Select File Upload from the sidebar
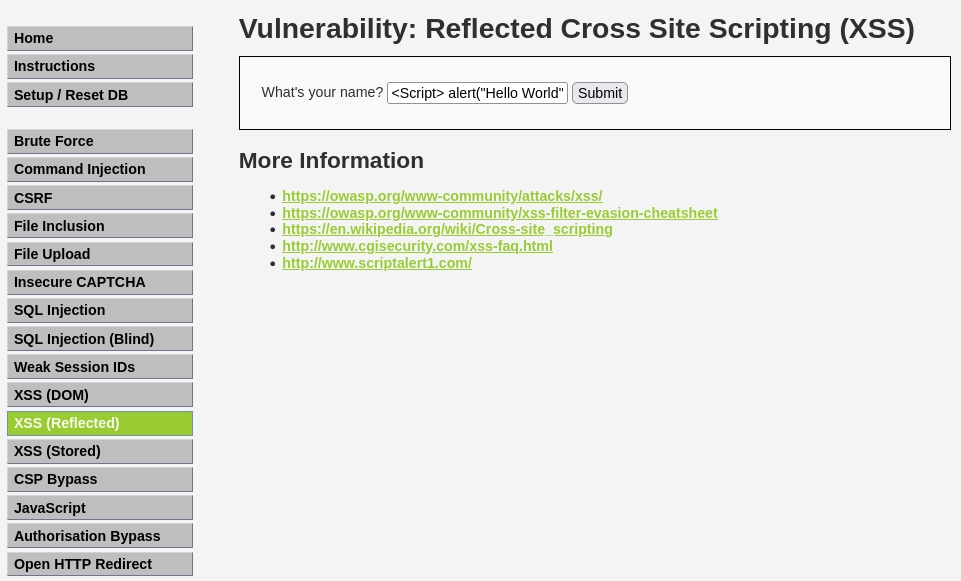Image resolution: width=961 pixels, height=581 pixels. click(99, 254)
